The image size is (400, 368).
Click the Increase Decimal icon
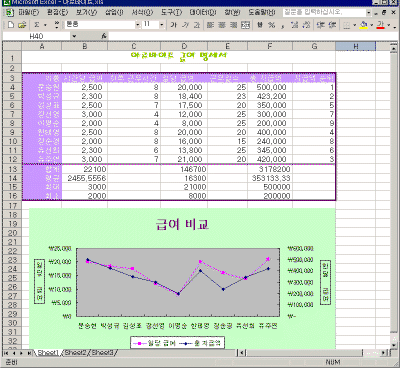[295, 25]
